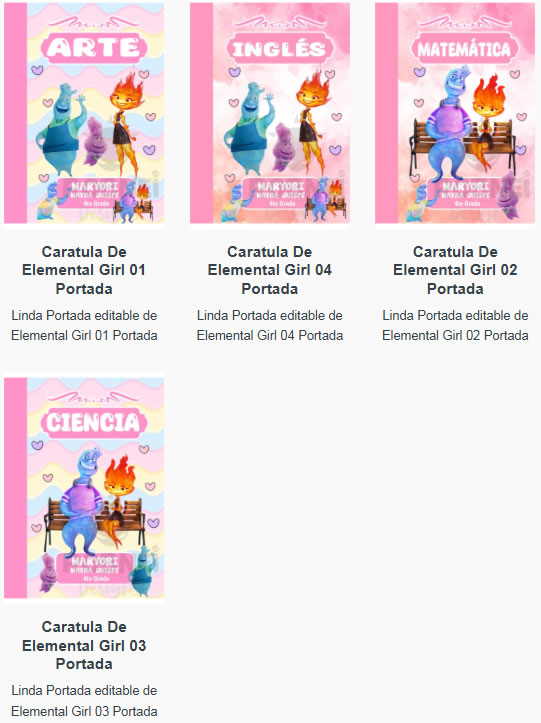This screenshot has width=541, height=723.
Task: Click 'Caratula De Elemental Girl 03 Portada' title
Action: pos(84,645)
